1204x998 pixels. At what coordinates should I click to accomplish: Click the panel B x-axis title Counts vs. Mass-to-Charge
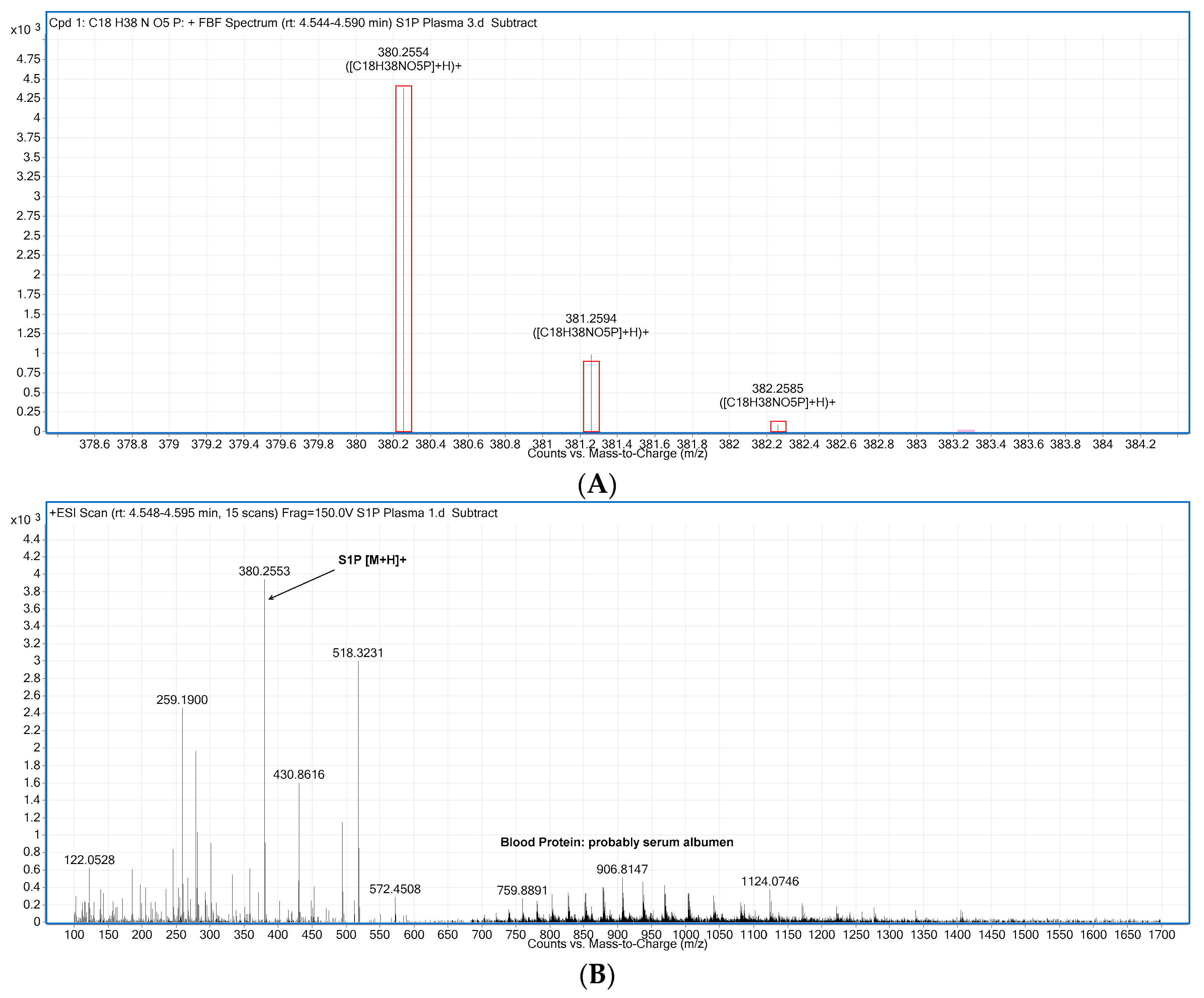(x=617, y=943)
